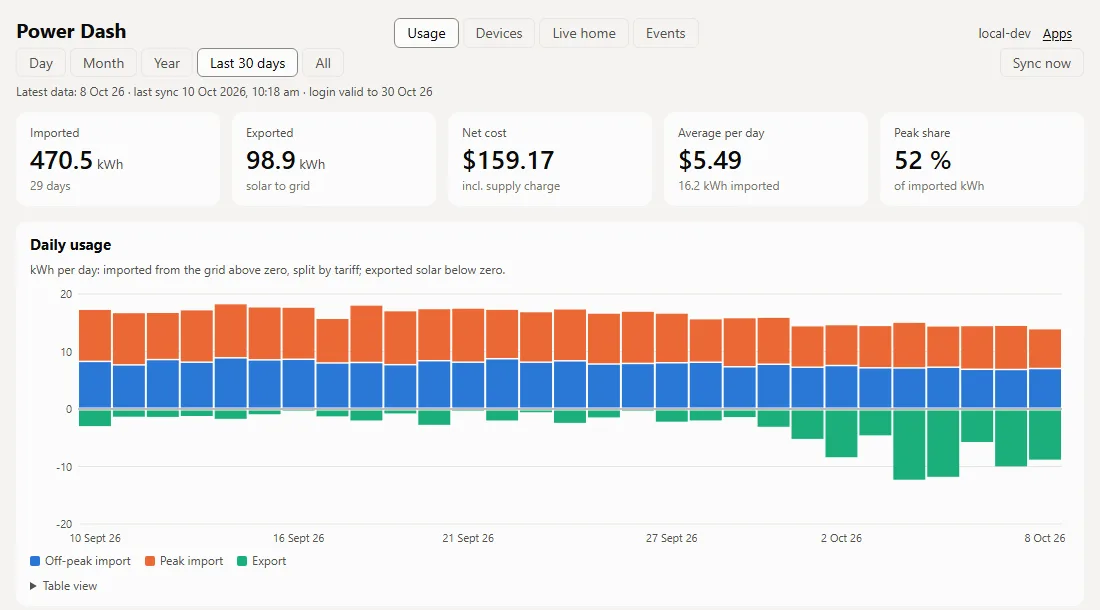Open the Live home tab
Screen dimensions: 1100x610
(584, 33)
